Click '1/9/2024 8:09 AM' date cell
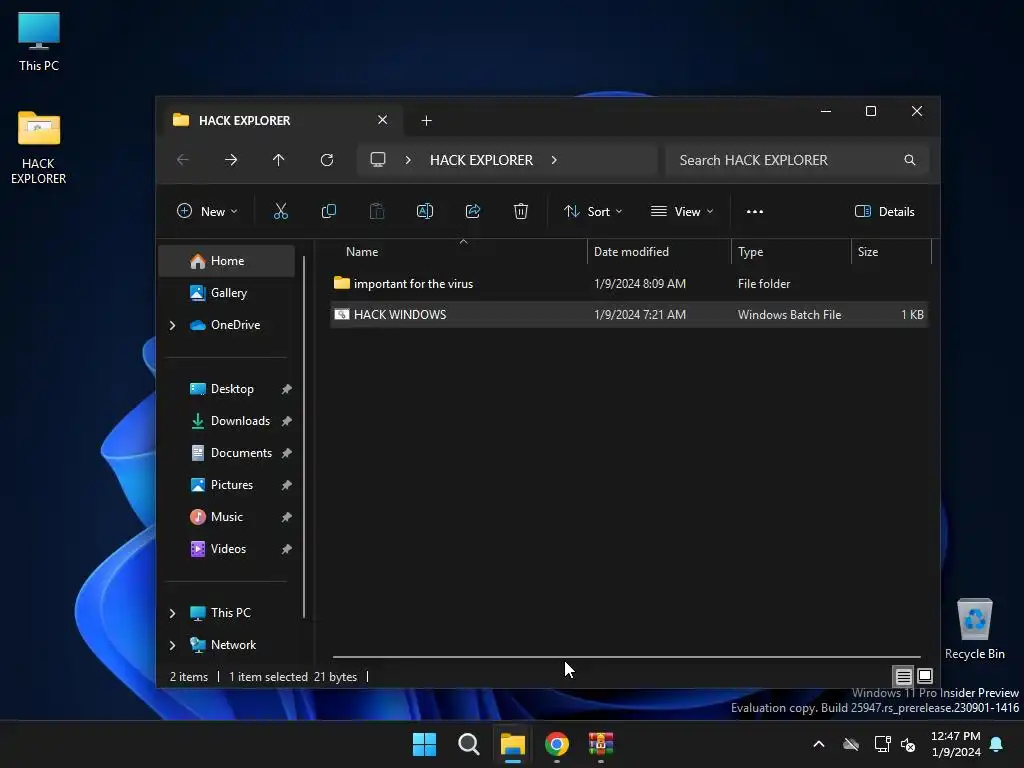The image size is (1024, 768). coord(640,283)
